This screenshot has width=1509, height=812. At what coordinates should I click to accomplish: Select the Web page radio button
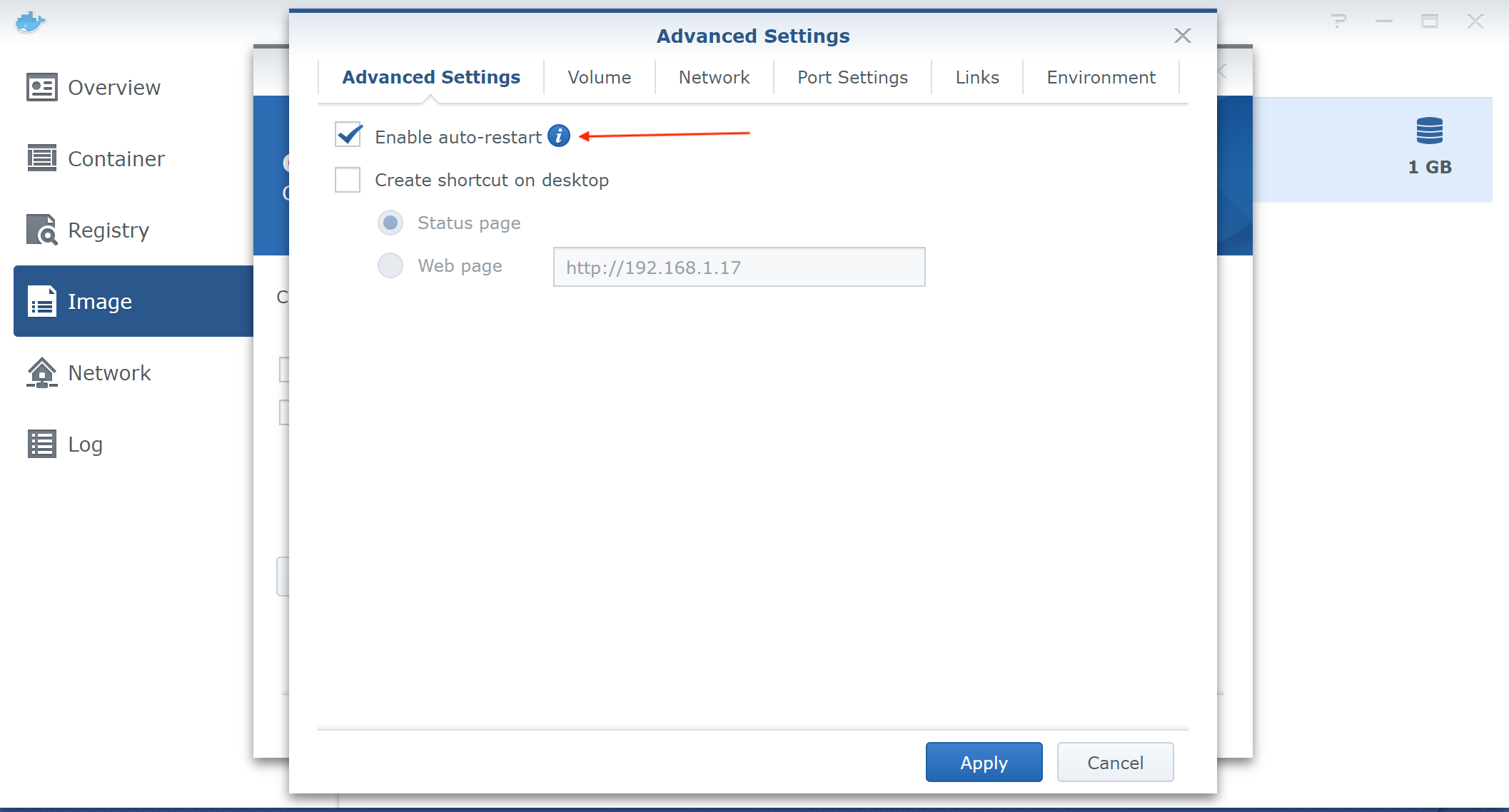click(x=390, y=265)
